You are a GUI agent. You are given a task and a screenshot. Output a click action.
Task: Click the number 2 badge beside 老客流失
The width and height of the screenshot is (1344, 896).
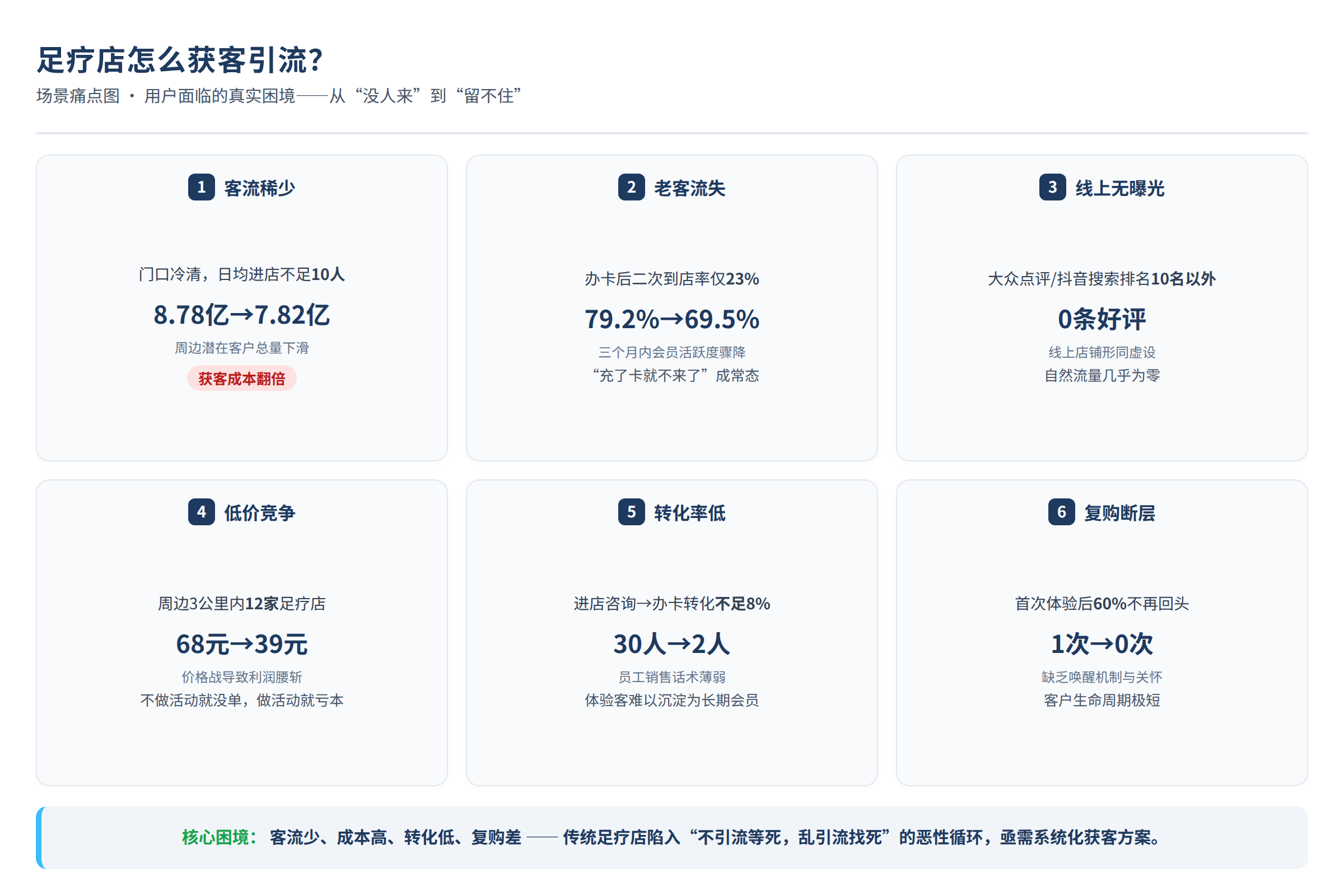click(x=632, y=188)
